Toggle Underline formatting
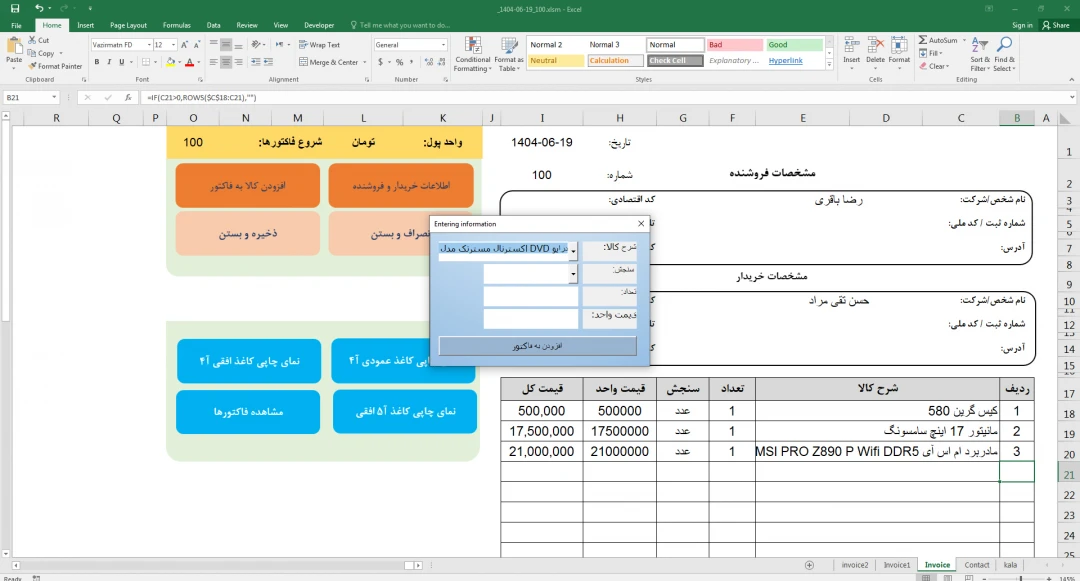 [x=122, y=62]
